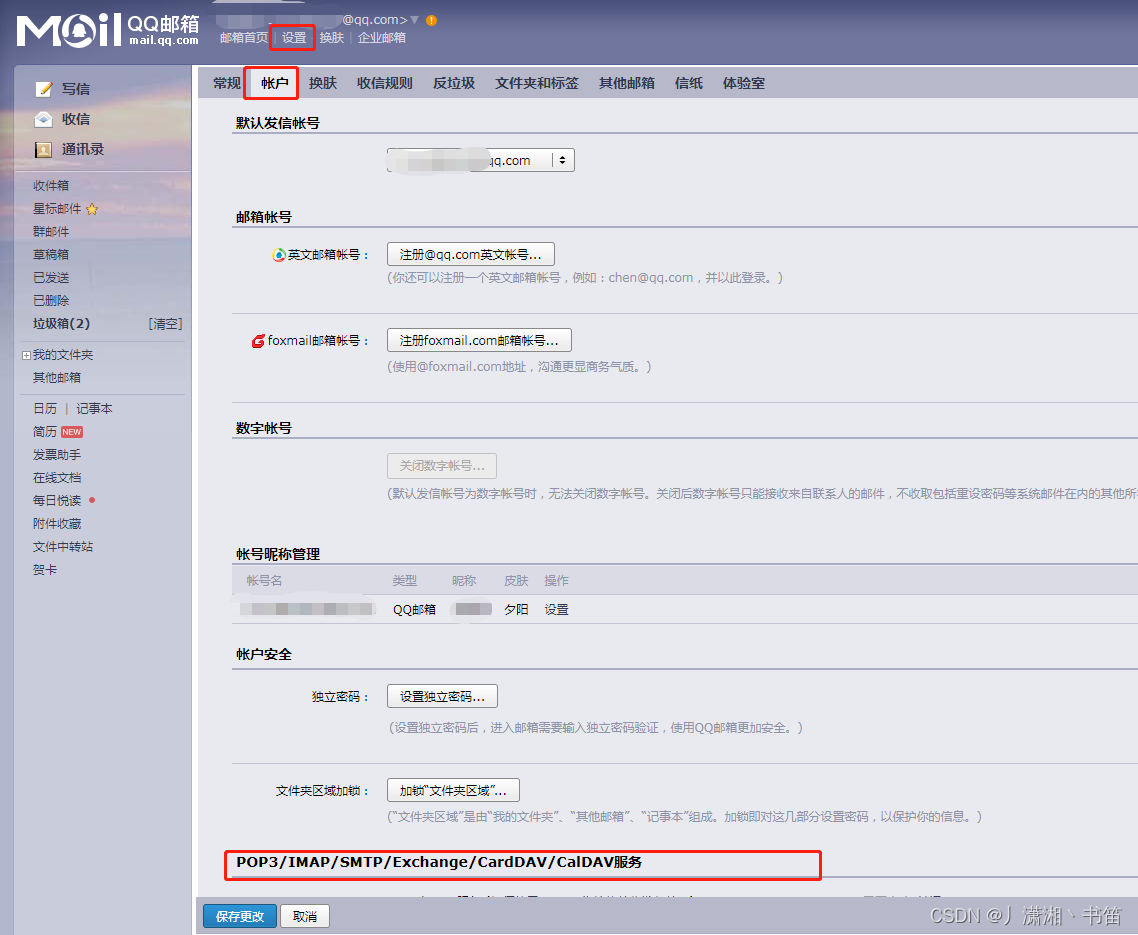This screenshot has height=935, width=1138.
Task: Click the red dot beside 每日悦读
Action: (92, 500)
